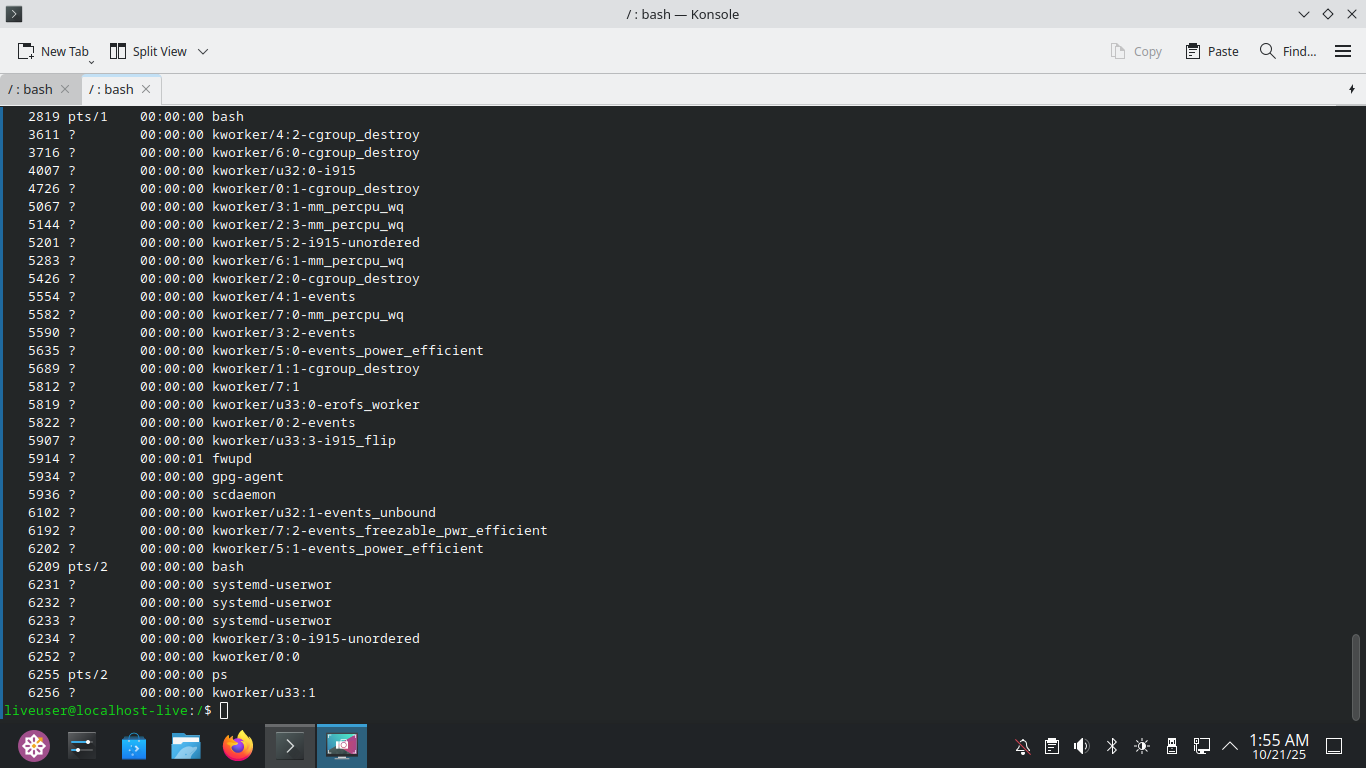Open the clock showing 1:55 AM
Screen dimensions: 1366x768
[x=1278, y=746]
